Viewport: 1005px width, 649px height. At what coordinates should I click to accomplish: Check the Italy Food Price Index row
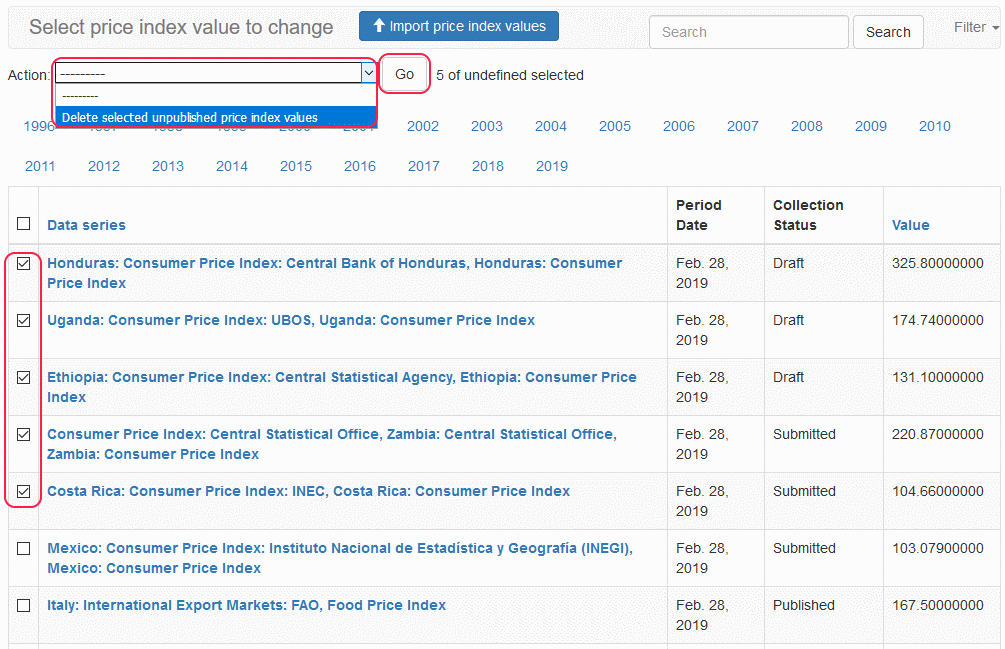click(x=24, y=606)
